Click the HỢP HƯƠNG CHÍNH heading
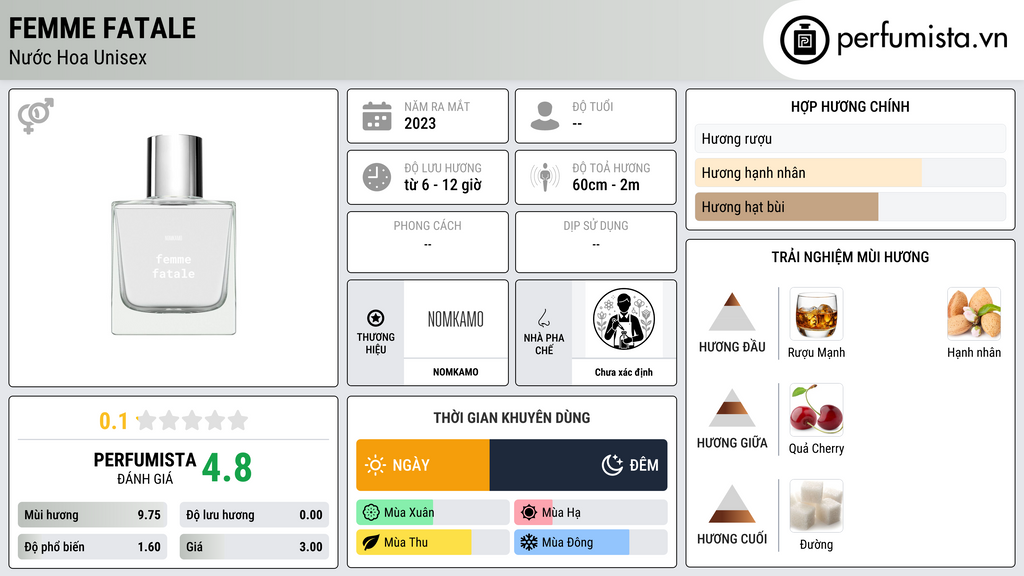The image size is (1024, 576). 850,106
